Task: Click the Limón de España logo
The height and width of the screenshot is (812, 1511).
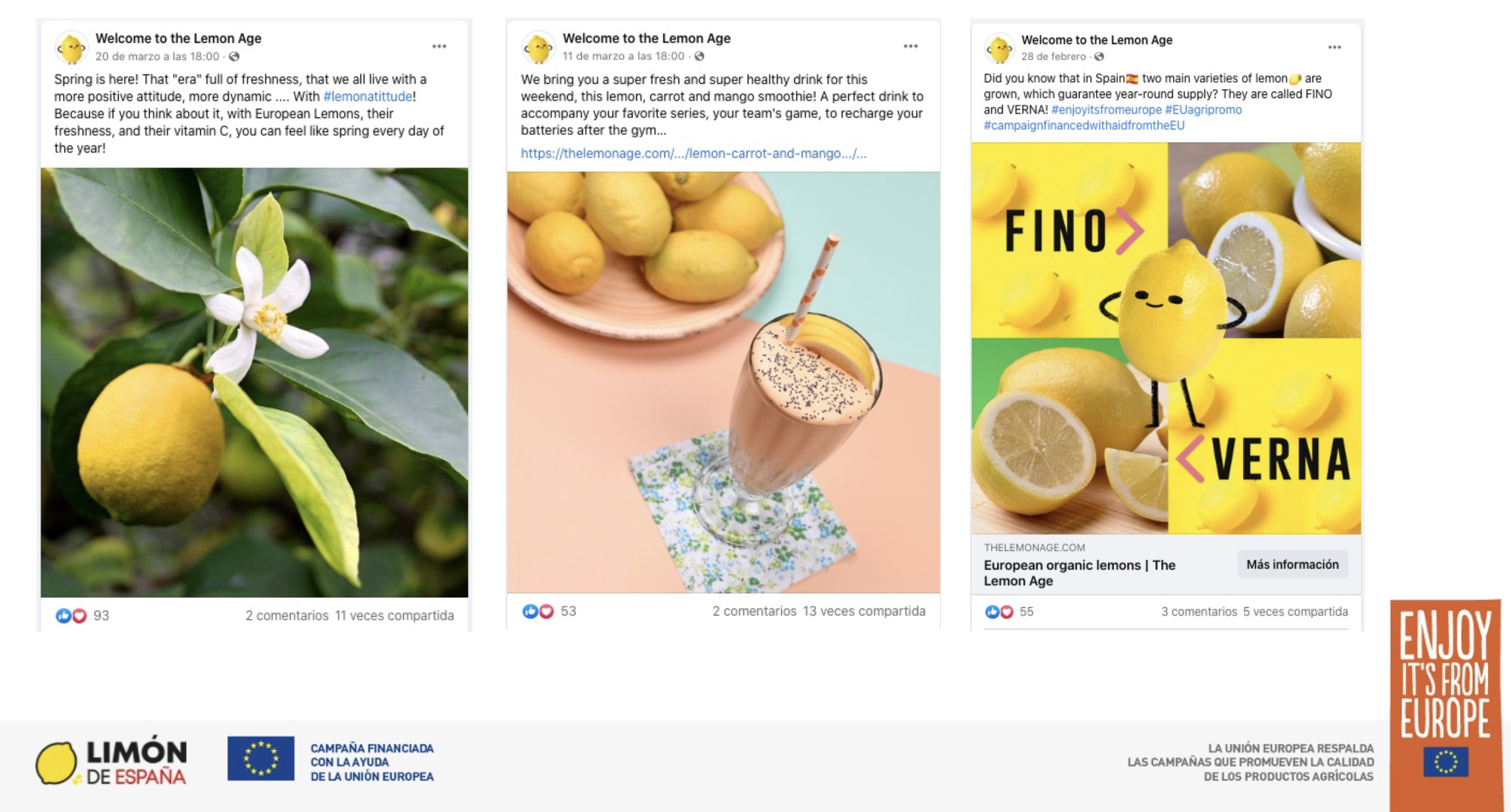Action: [x=112, y=762]
